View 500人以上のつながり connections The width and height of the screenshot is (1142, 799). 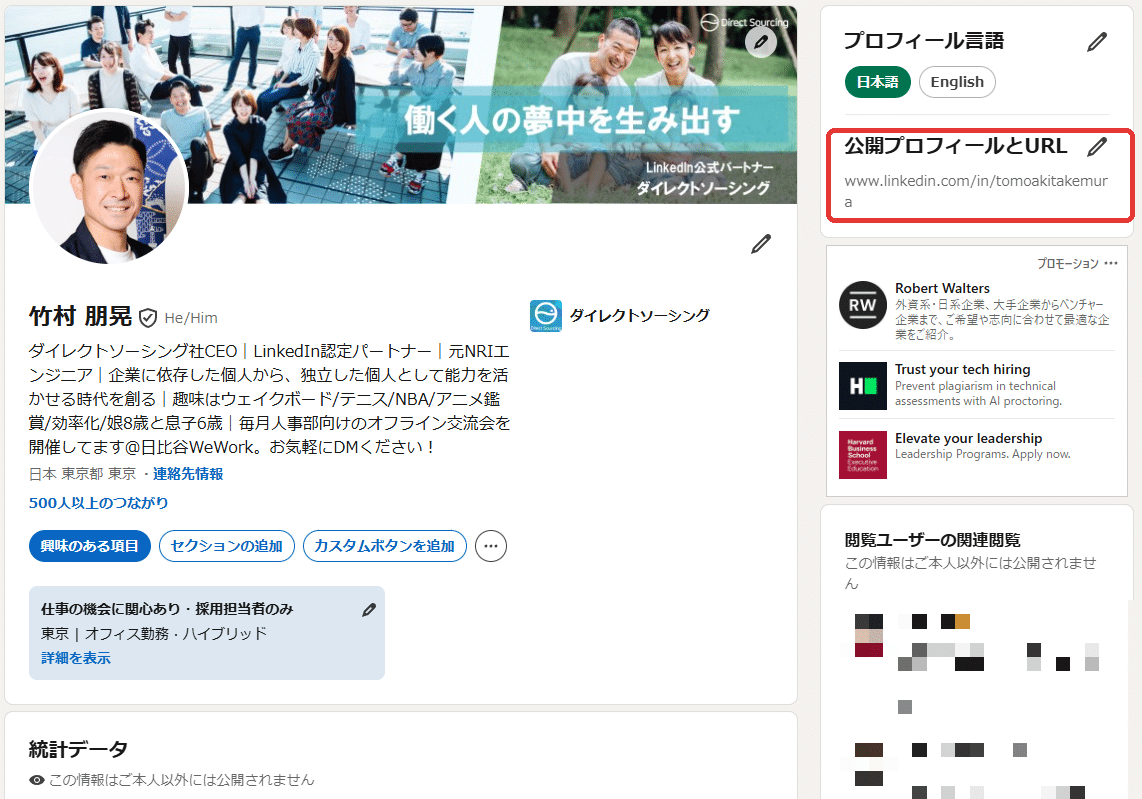98,503
